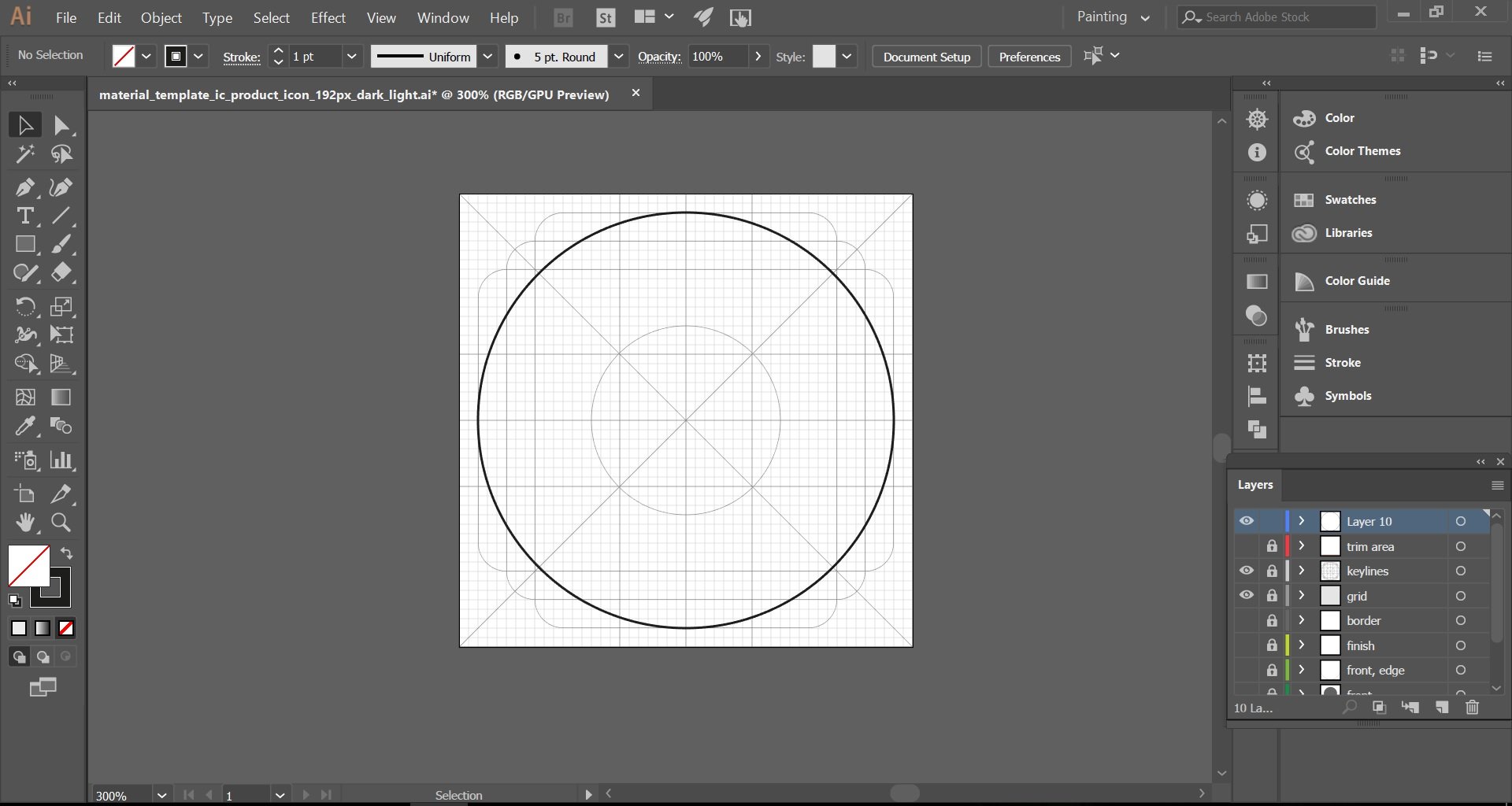Activate the Zoom tool
Screen dimensions: 1512x806
[61, 523]
